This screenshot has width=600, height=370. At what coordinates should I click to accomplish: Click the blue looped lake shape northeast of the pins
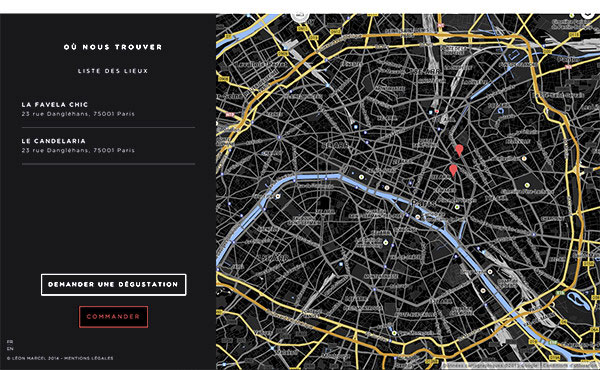coord(501,111)
